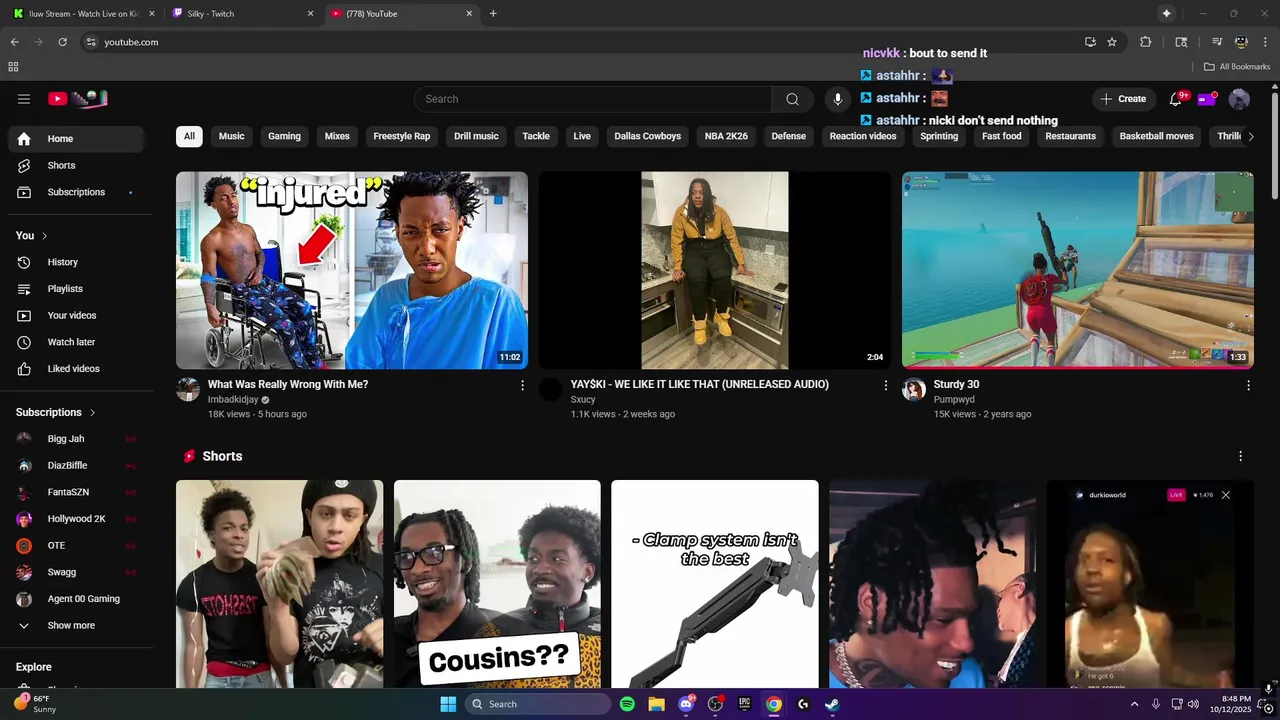This screenshot has height=720, width=1280.
Task: Reload the page with refresh icon
Action: (x=62, y=42)
